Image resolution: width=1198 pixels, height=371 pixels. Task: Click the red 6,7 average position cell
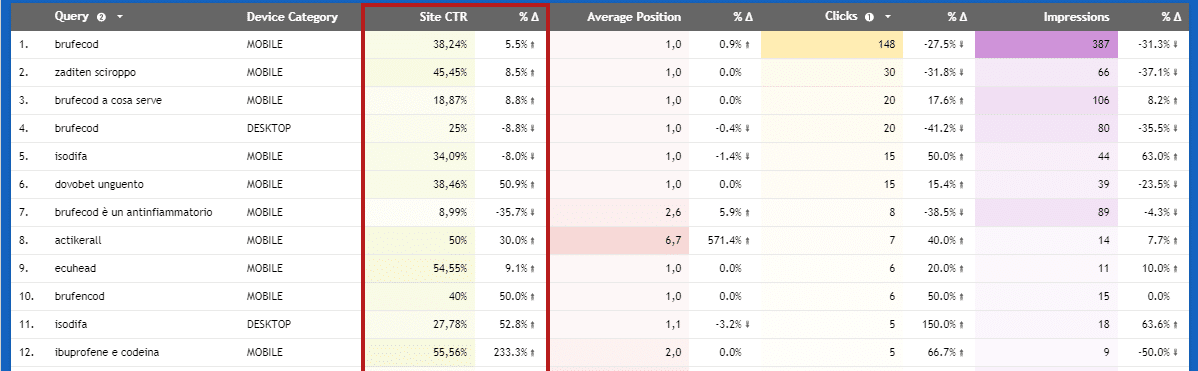pos(620,240)
